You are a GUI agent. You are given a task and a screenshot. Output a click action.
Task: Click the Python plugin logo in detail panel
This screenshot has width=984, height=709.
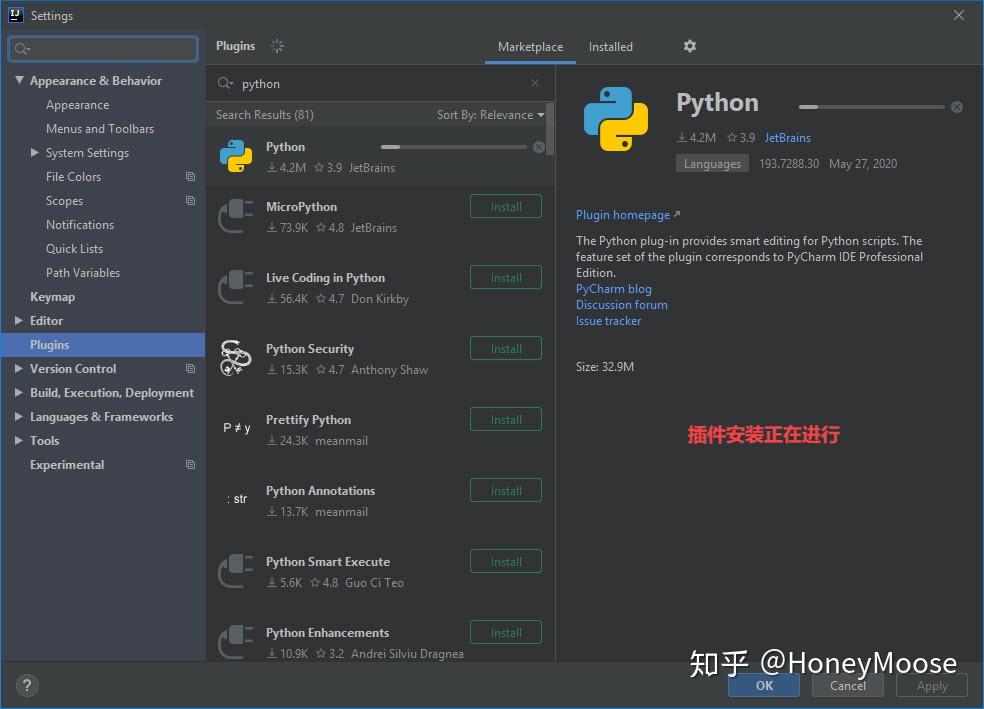pos(618,113)
